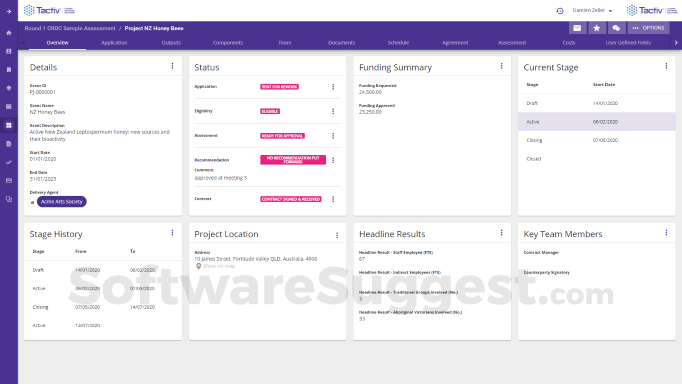The height and width of the screenshot is (384, 682).
Task: Switch to the Team tab
Action: tap(284, 43)
